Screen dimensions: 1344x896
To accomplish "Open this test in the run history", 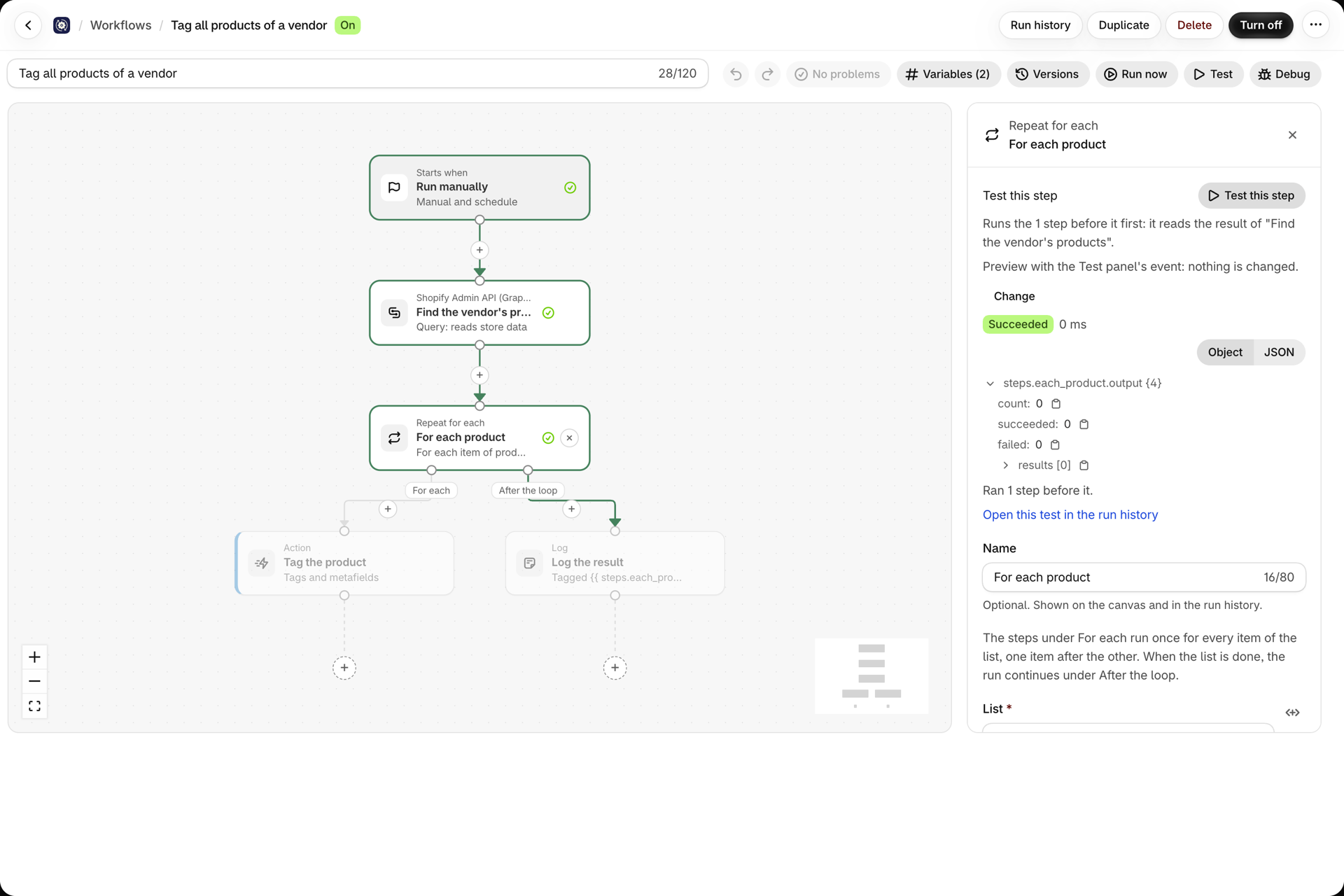I will (x=1070, y=514).
